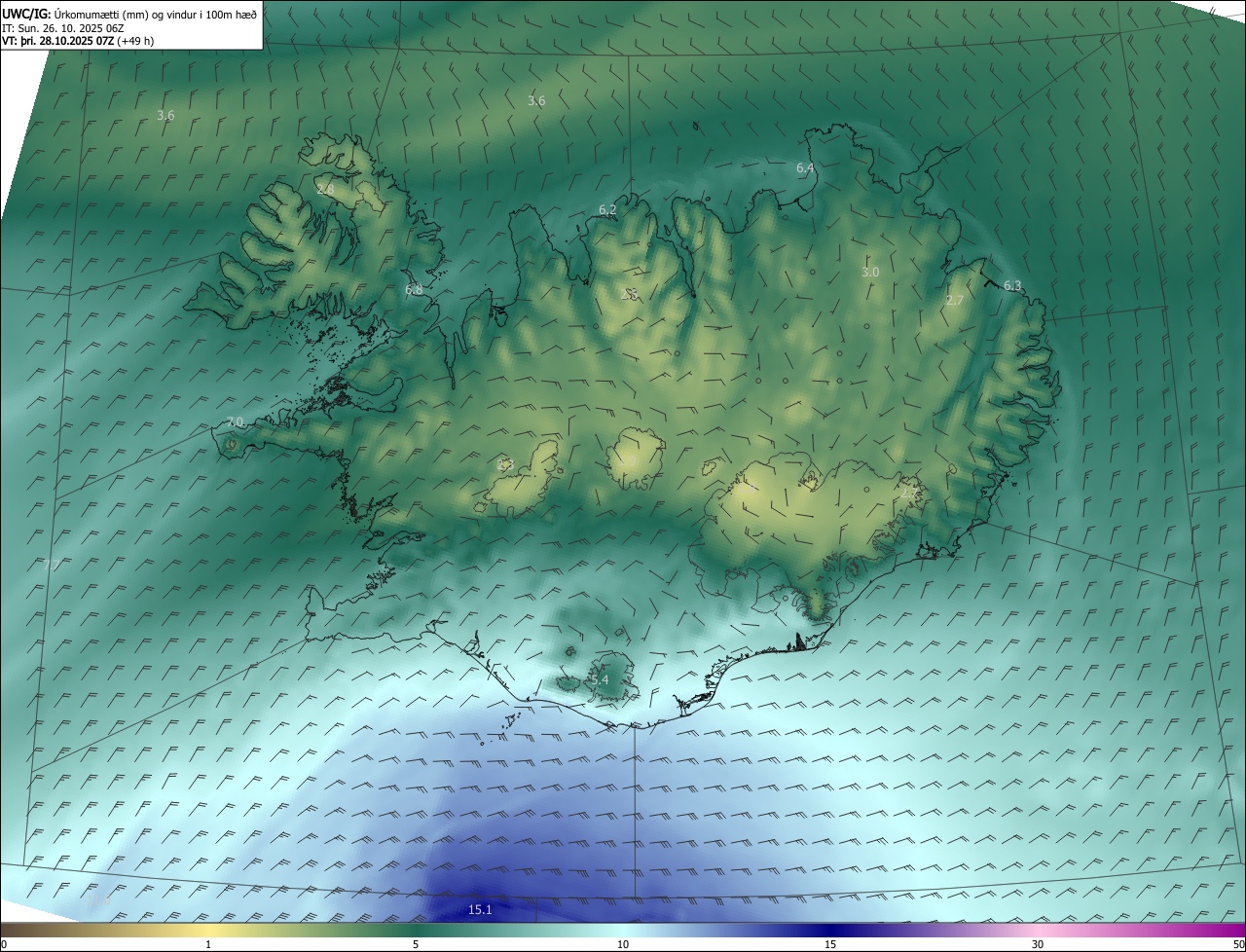Click the 10 tick on the color scale
1246x952 pixels.
[x=623, y=944]
